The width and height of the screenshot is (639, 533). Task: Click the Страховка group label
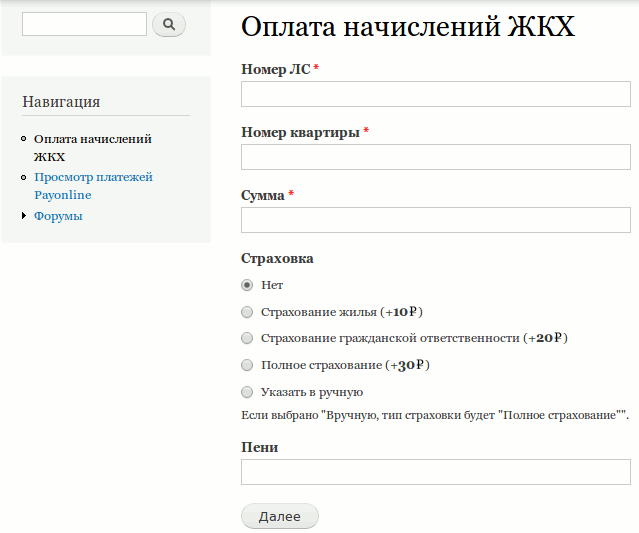tap(277, 258)
